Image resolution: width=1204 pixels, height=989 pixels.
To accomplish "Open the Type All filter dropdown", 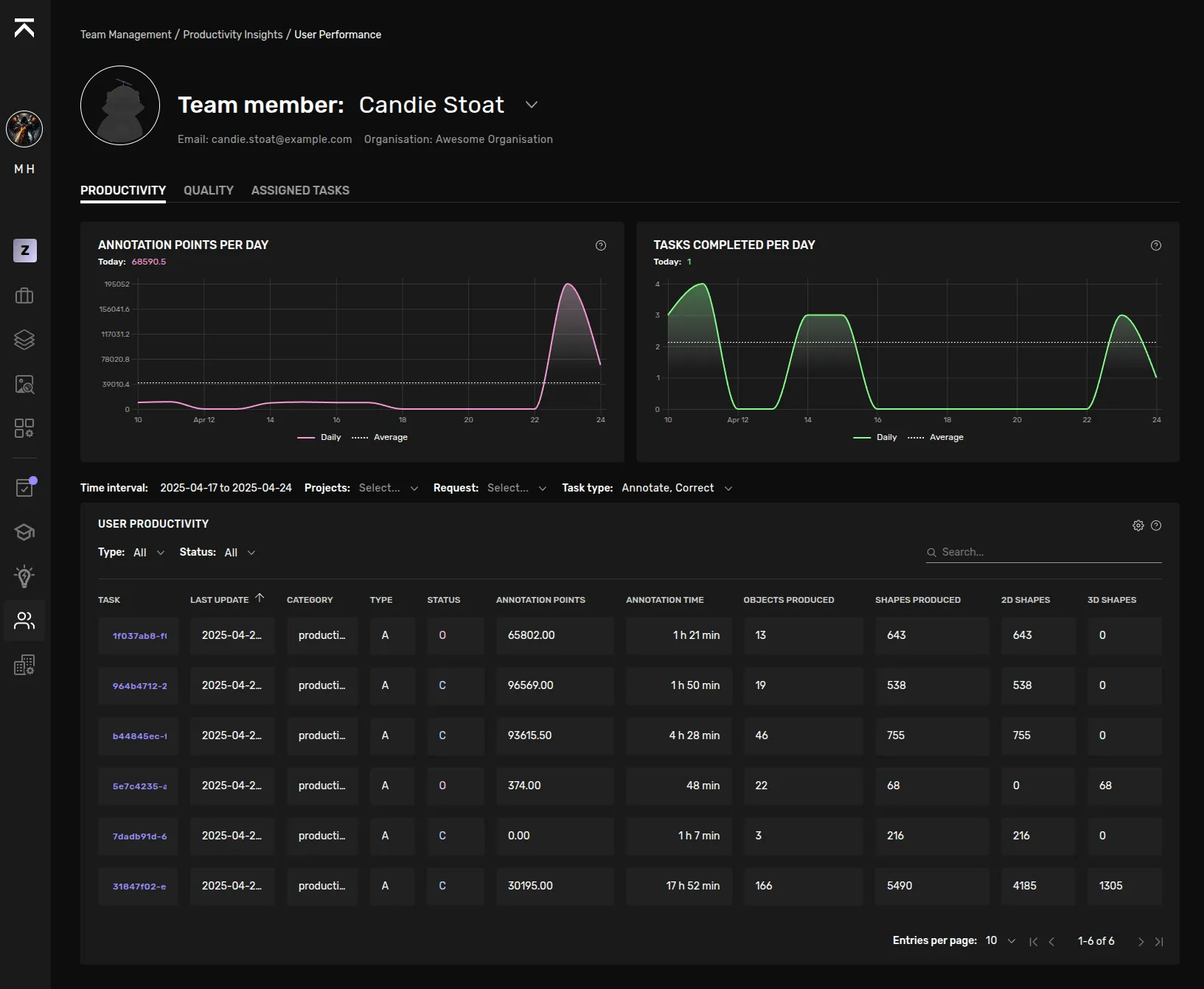I will tap(149, 553).
